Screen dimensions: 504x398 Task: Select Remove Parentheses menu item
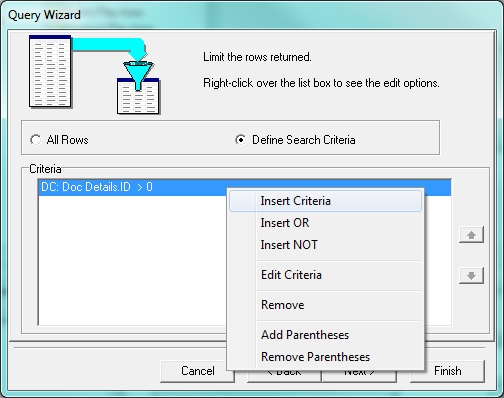[x=325, y=357]
